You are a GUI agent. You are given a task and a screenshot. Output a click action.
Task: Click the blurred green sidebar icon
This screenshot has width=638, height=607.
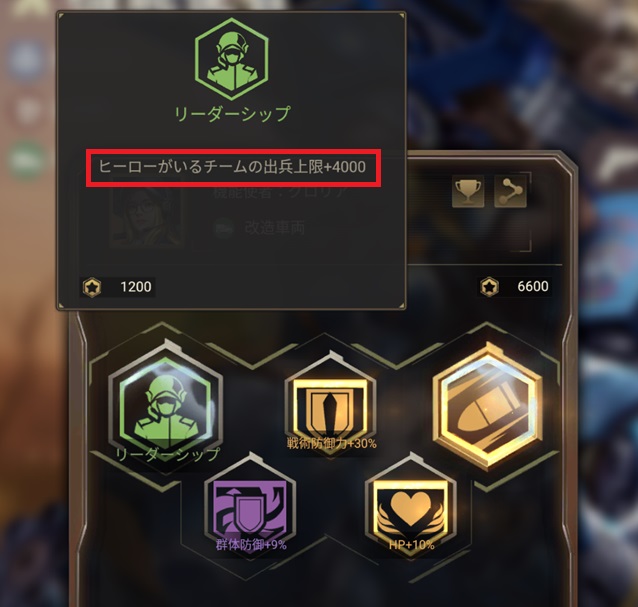click(x=26, y=162)
